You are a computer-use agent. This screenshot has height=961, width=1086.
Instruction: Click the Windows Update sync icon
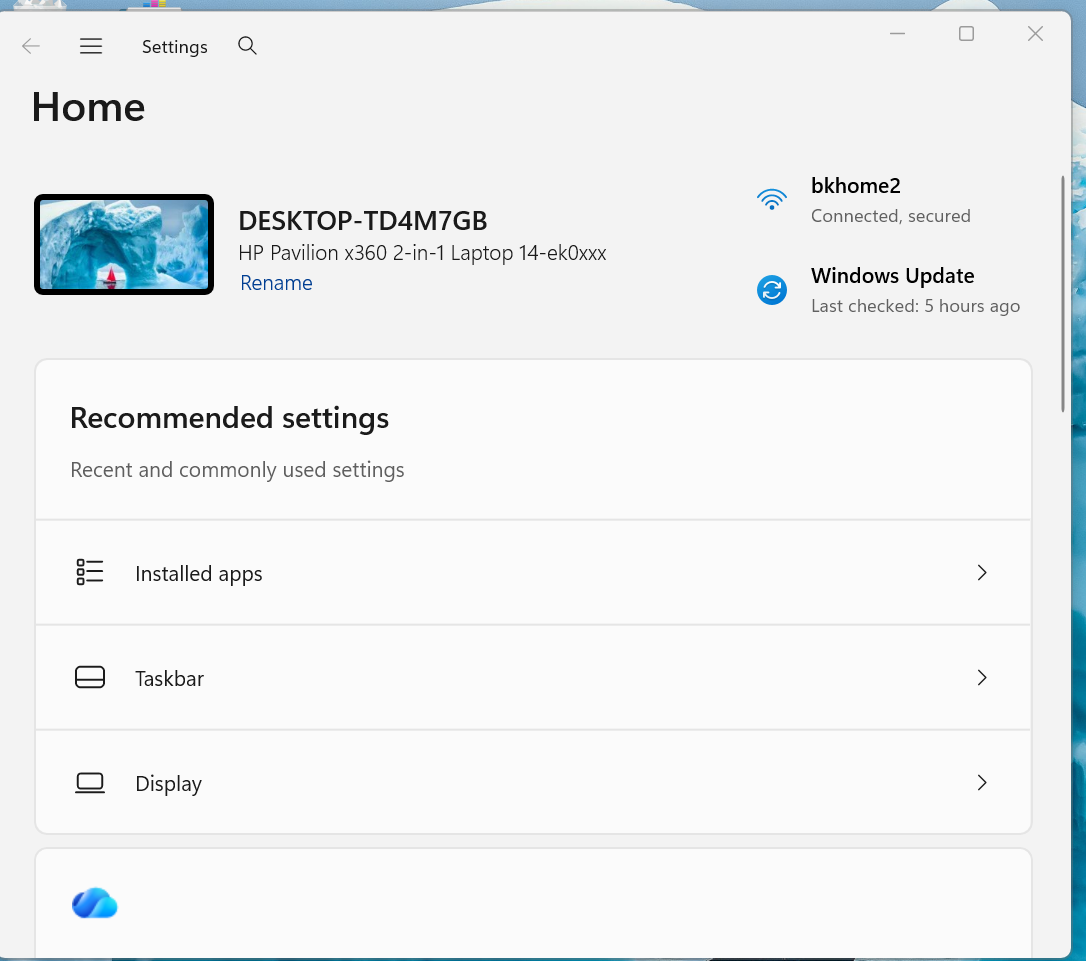tap(772, 289)
